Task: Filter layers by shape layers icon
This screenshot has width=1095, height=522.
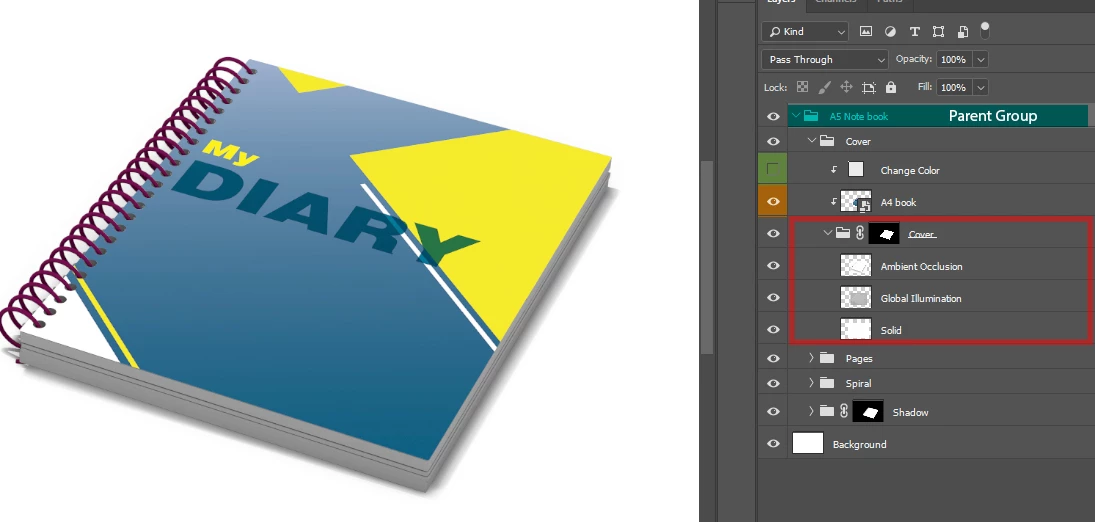Action: click(939, 31)
